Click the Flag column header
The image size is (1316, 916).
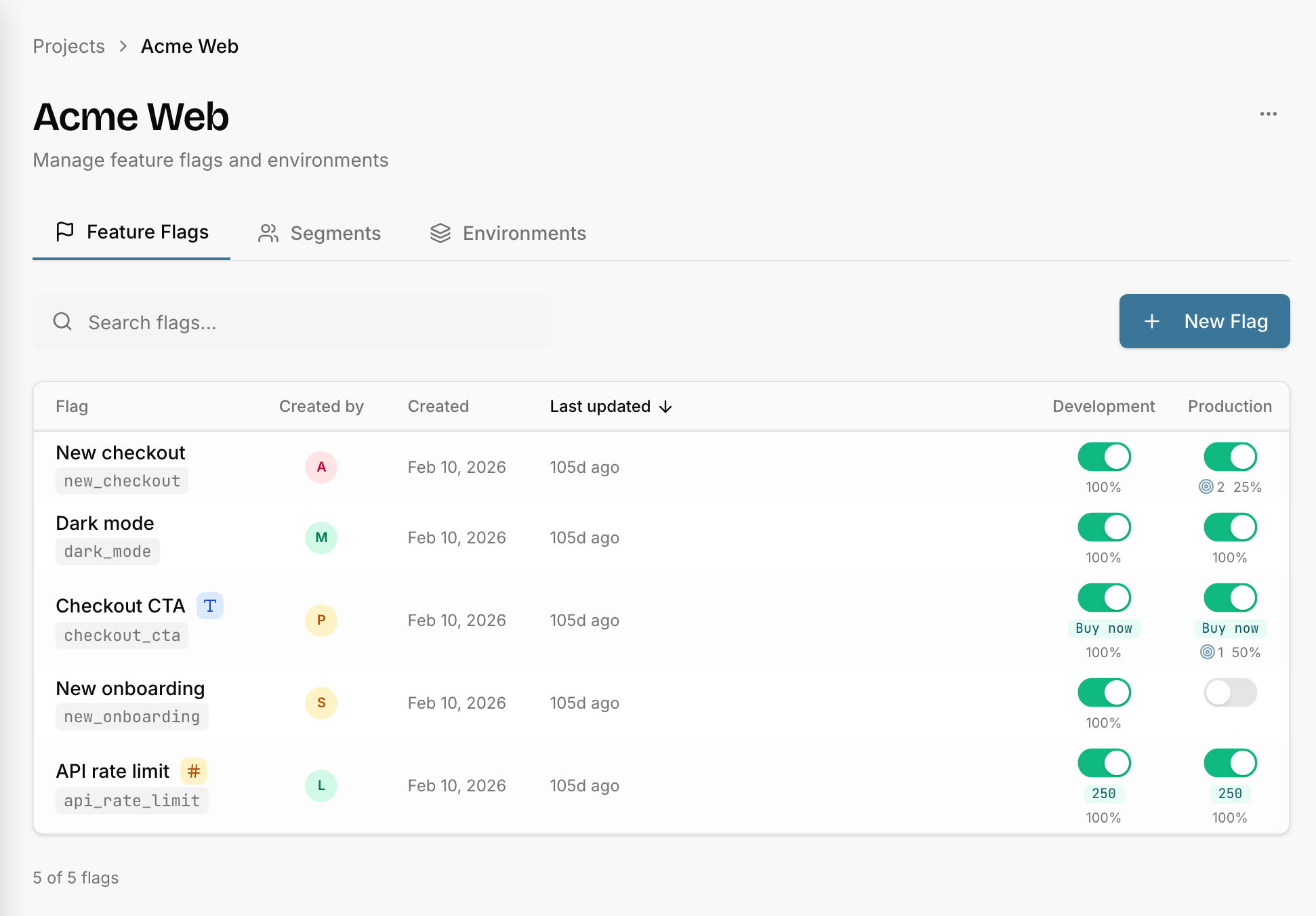tap(72, 407)
